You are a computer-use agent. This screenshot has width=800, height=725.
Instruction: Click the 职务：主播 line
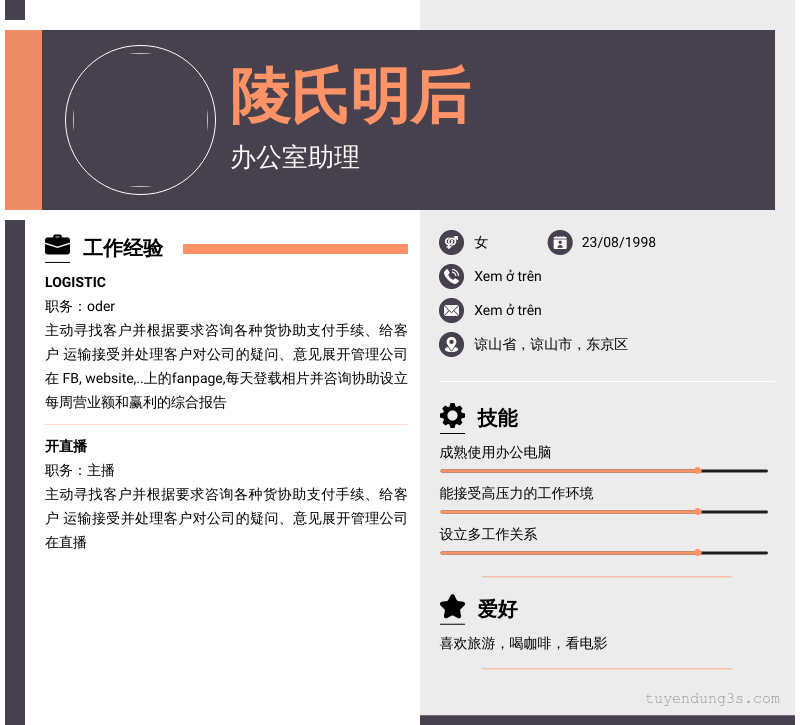80,470
